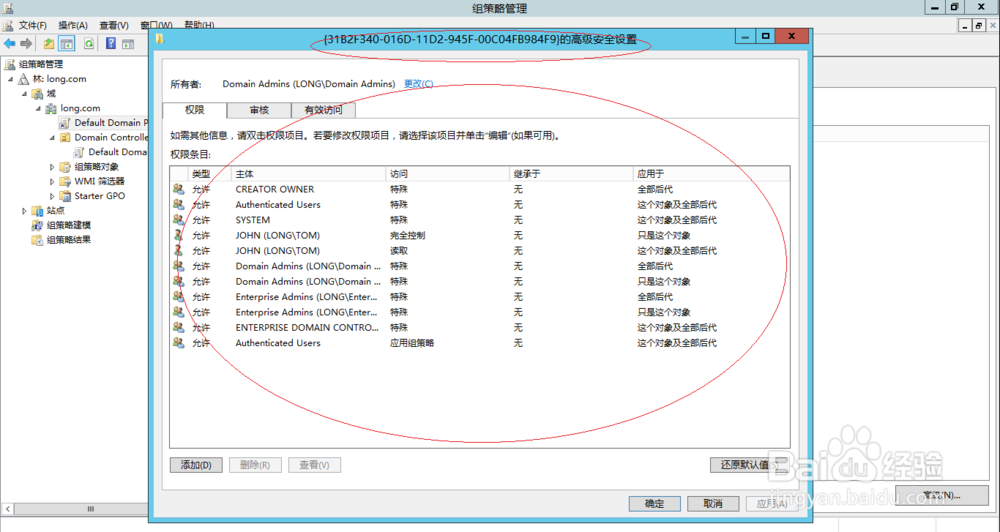The height and width of the screenshot is (532, 1000).
Task: Click the console tree horizontal scrollbar thumb
Action: click(x=90, y=509)
